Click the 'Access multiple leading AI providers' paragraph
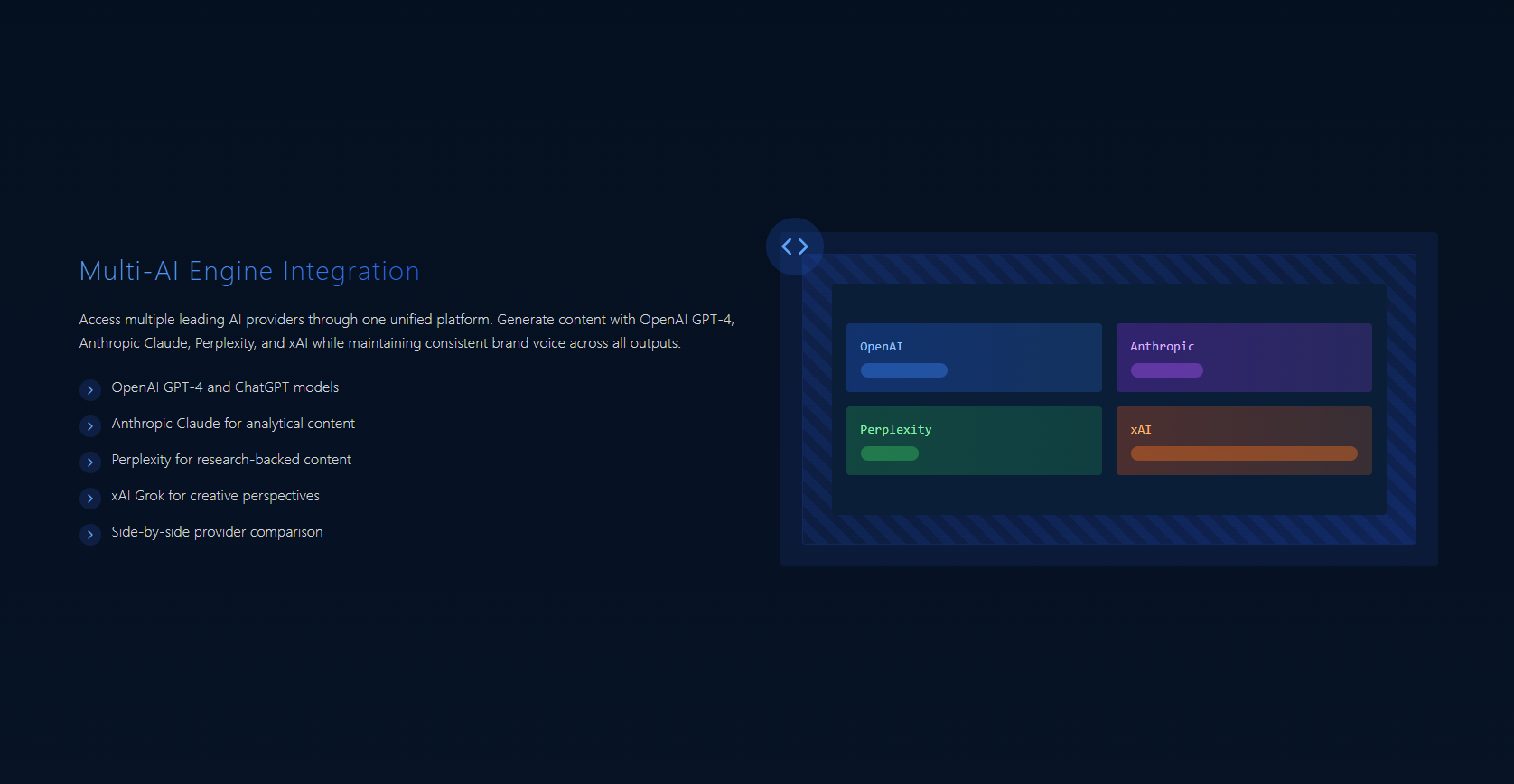 coord(407,331)
